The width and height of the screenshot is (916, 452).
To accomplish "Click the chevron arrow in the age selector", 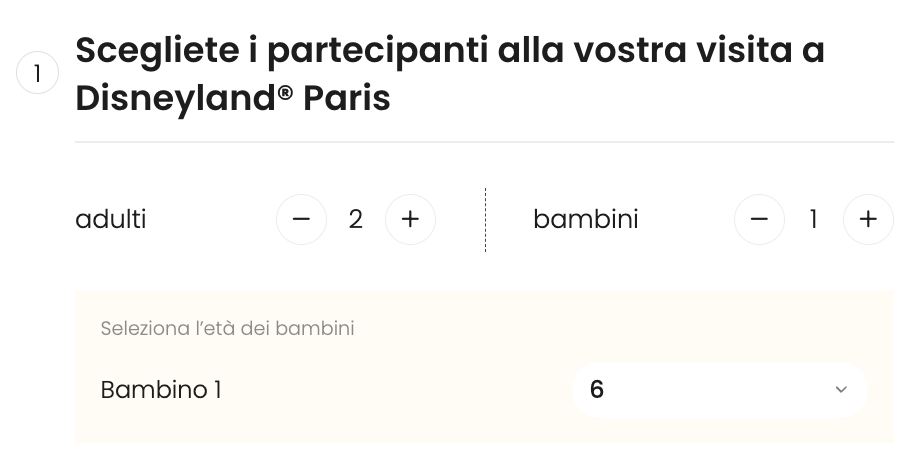I will (841, 389).
